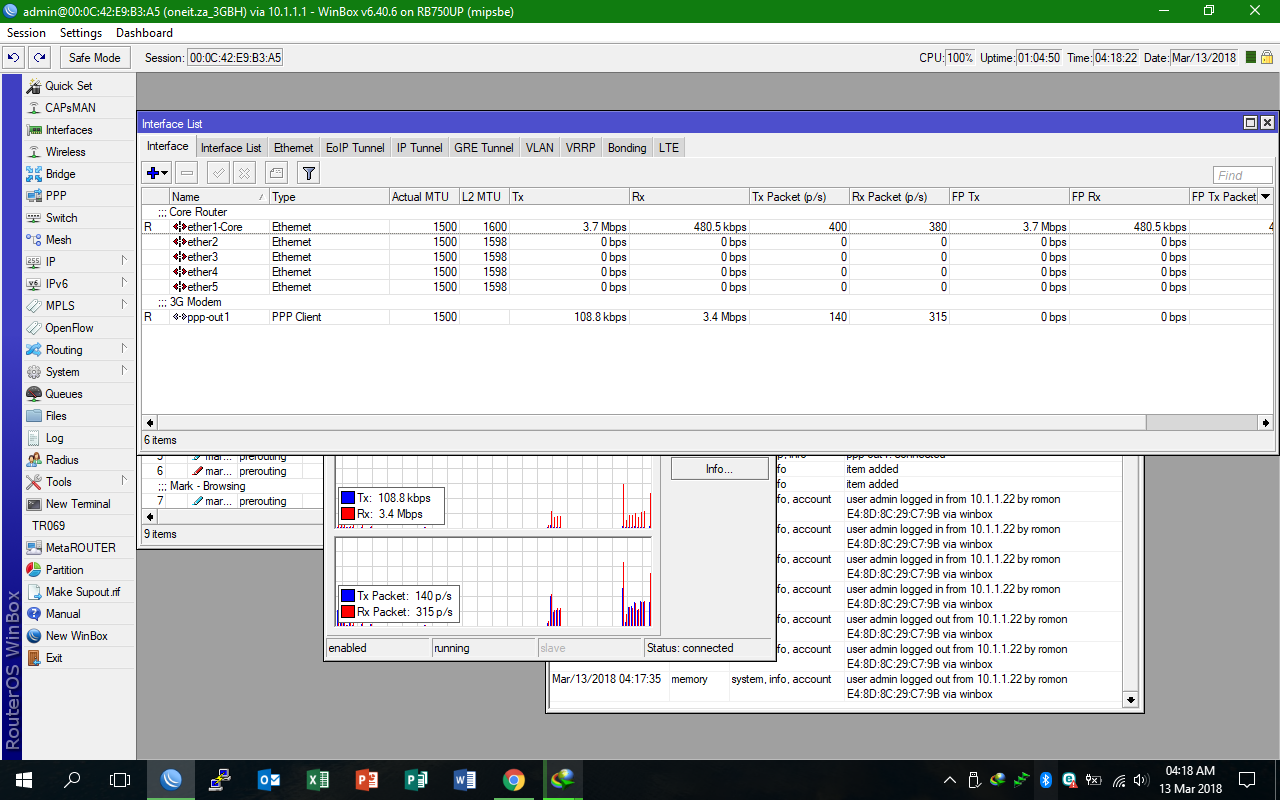The height and width of the screenshot is (800, 1280).
Task: Click the Info... button in background window
Action: coord(720,469)
